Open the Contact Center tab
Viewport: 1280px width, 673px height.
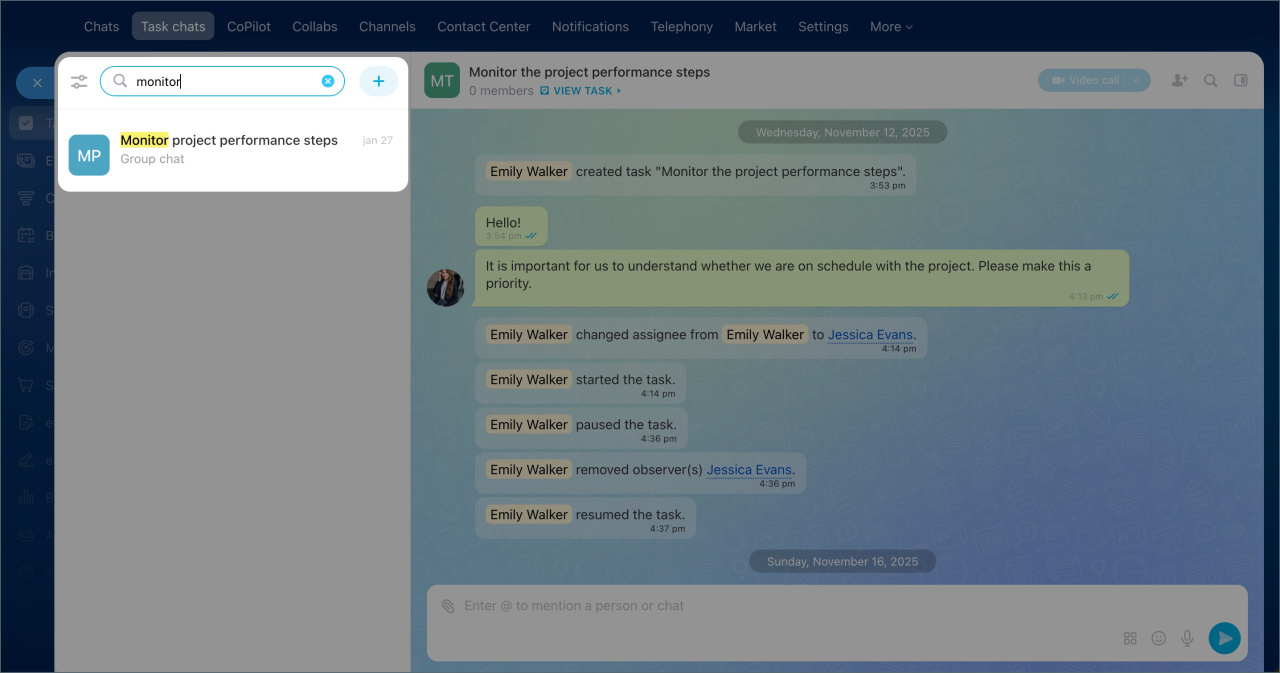click(484, 27)
